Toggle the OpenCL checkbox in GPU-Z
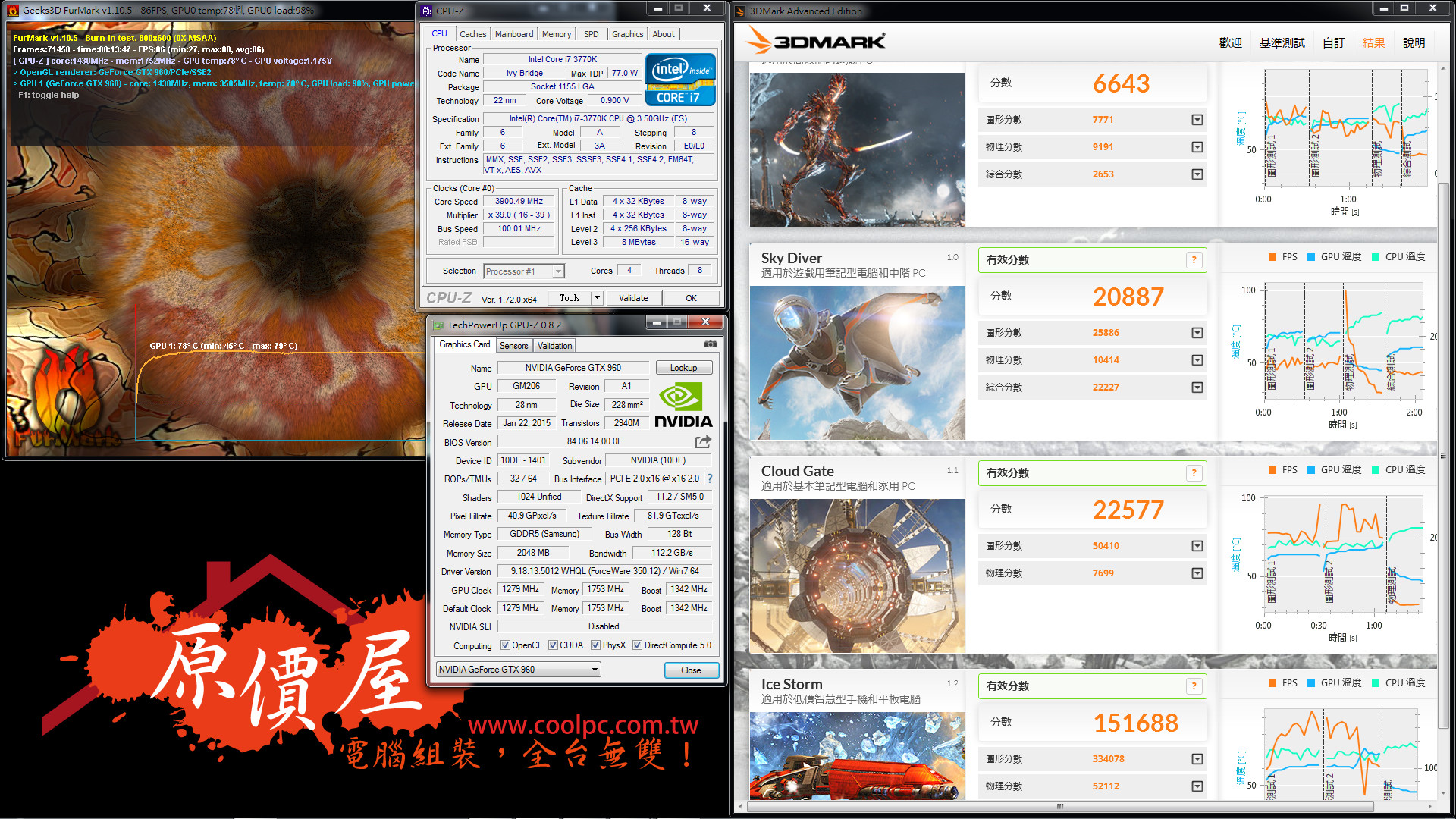 click(x=505, y=645)
